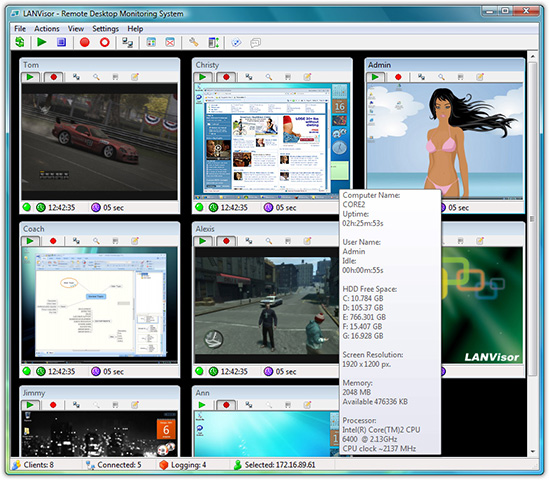Select Tom's race car screen thumbnail
Image resolution: width=549 pixels, height=480 pixels.
coord(99,141)
